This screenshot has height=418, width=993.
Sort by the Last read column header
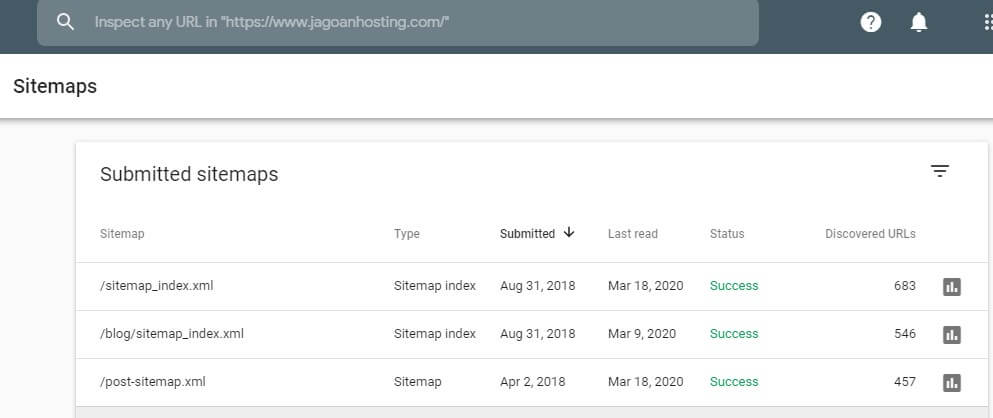[x=633, y=234]
